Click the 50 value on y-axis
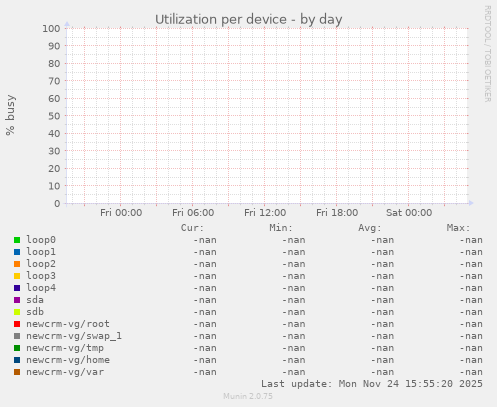Image resolution: width=497 pixels, height=407 pixels. pos(54,116)
